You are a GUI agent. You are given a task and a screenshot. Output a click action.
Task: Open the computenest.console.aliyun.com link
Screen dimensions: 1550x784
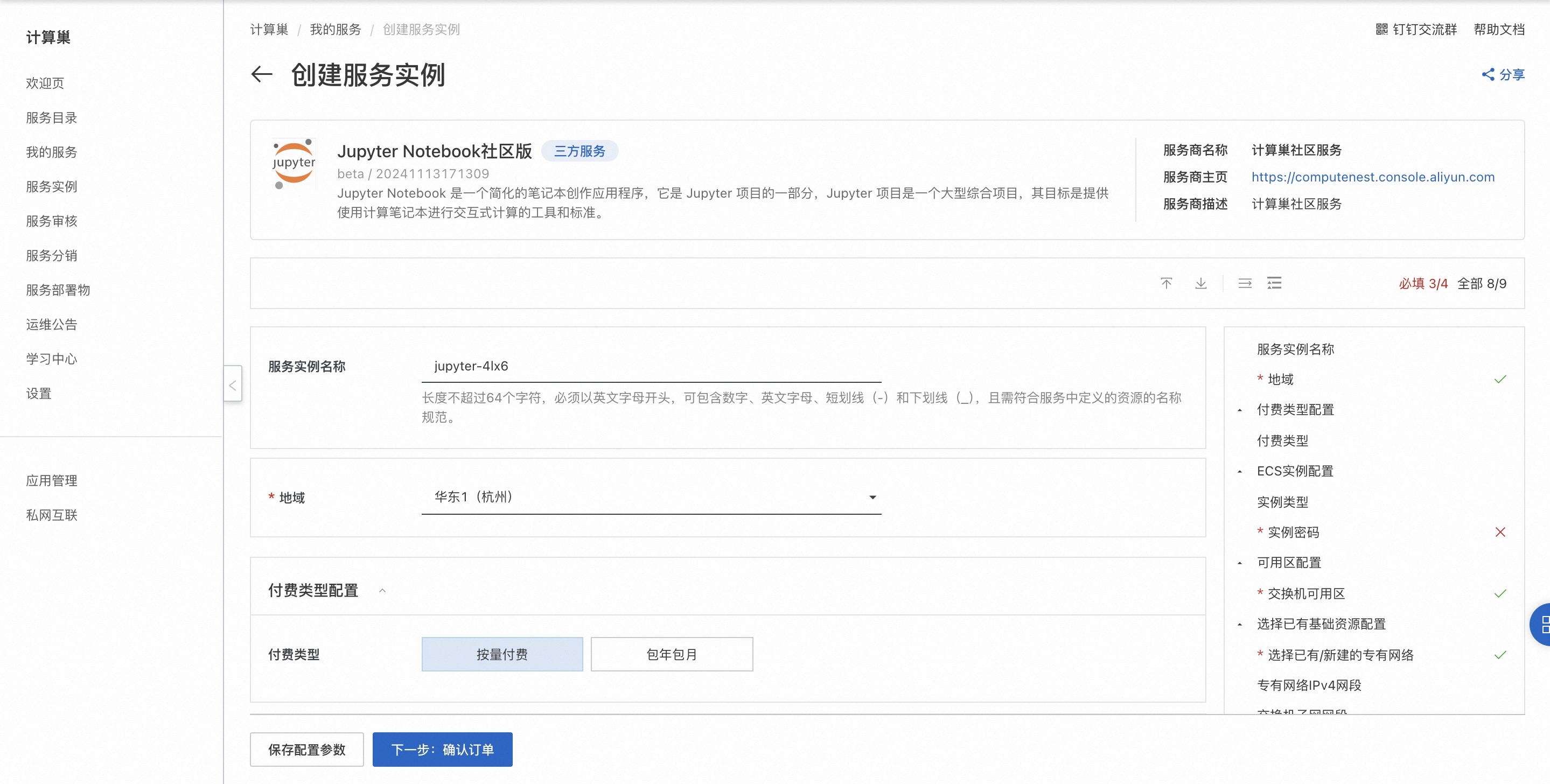tap(1373, 177)
